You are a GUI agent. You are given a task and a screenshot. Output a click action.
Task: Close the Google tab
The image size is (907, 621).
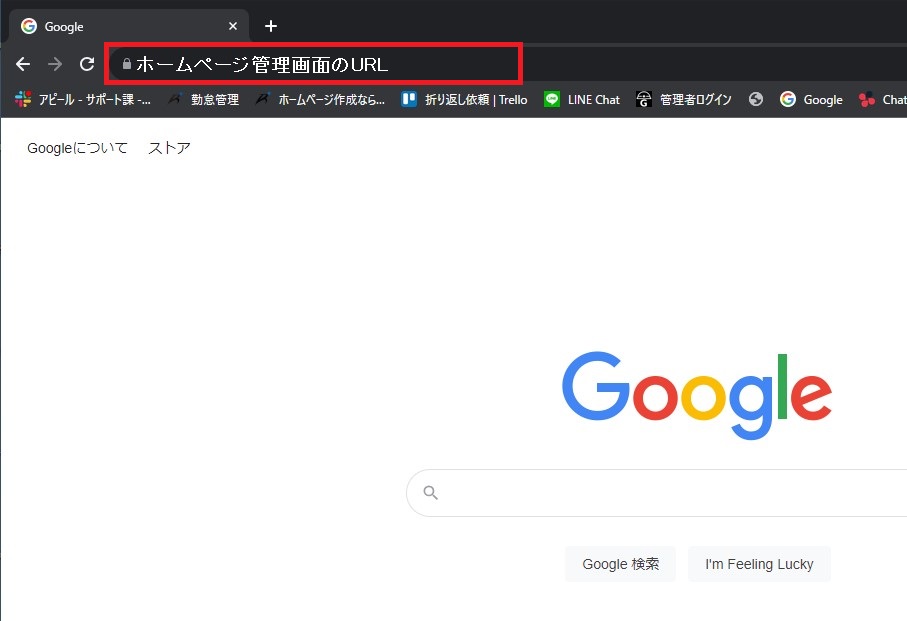pos(233,26)
